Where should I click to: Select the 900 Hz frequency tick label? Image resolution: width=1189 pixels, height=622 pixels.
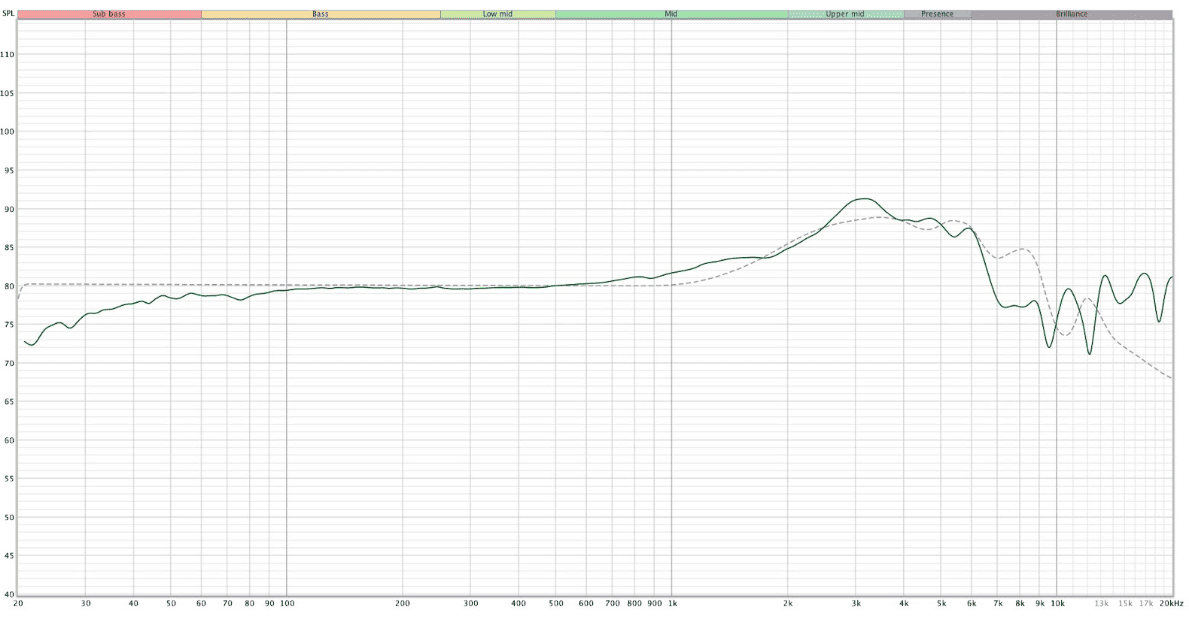[654, 604]
